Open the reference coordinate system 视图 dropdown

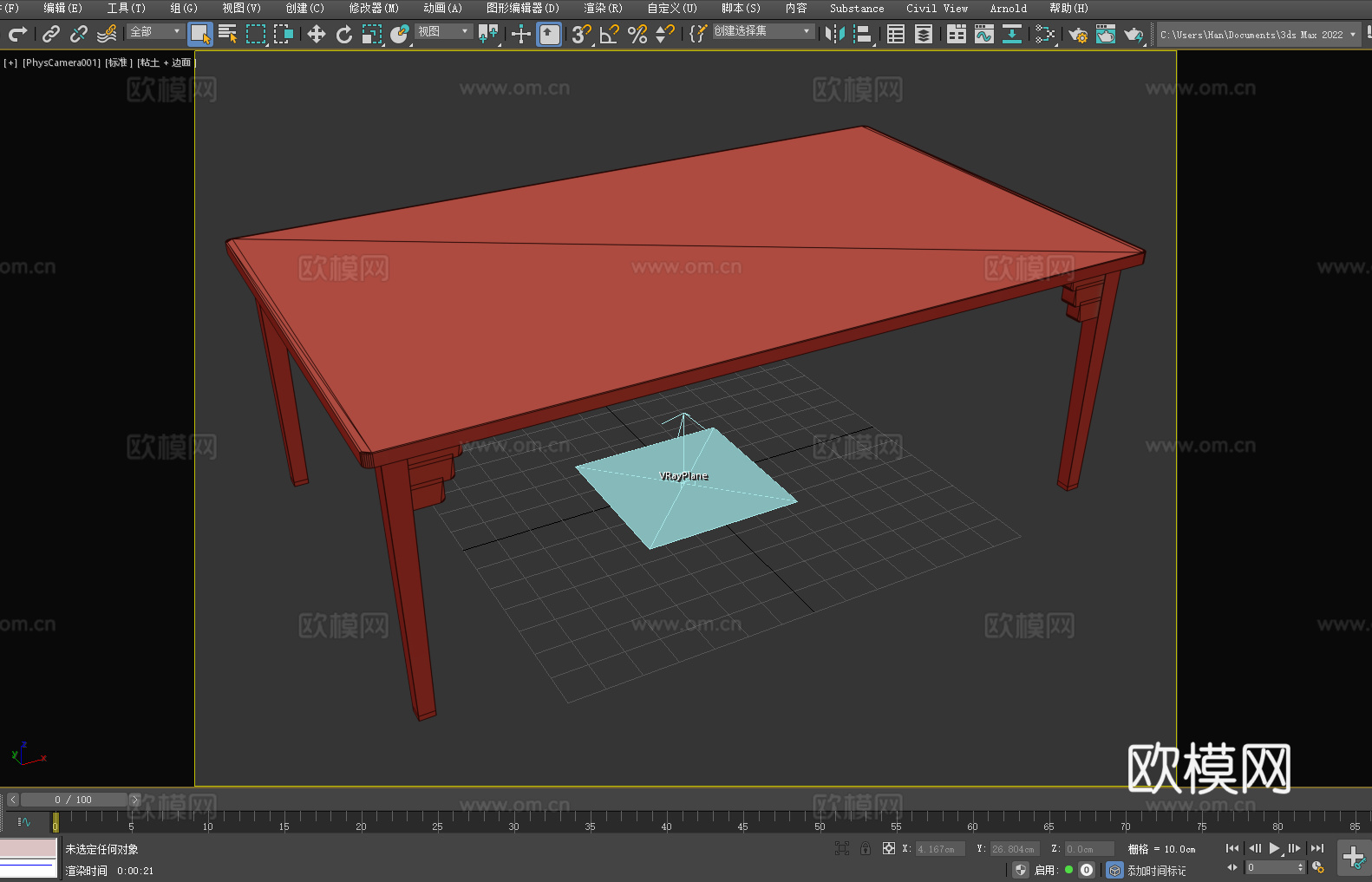(x=443, y=31)
